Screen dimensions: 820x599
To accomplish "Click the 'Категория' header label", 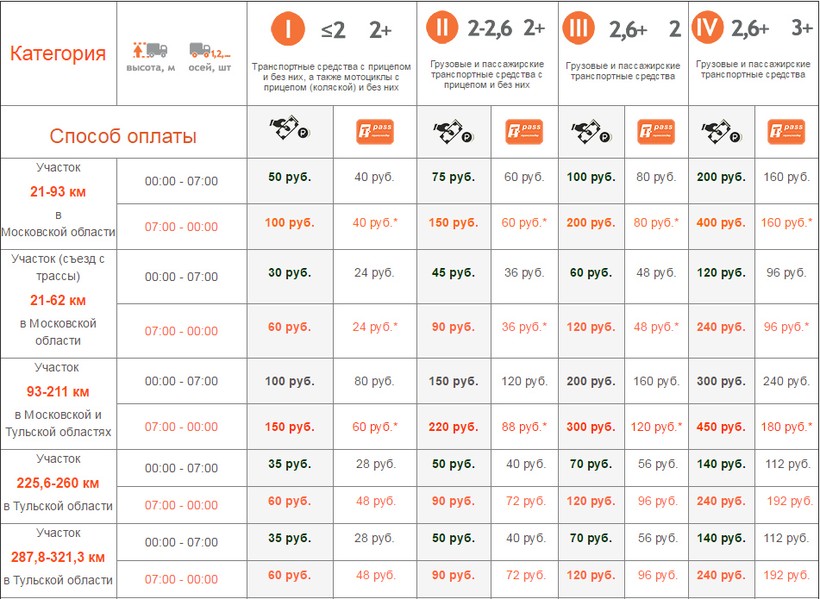I will tap(58, 54).
